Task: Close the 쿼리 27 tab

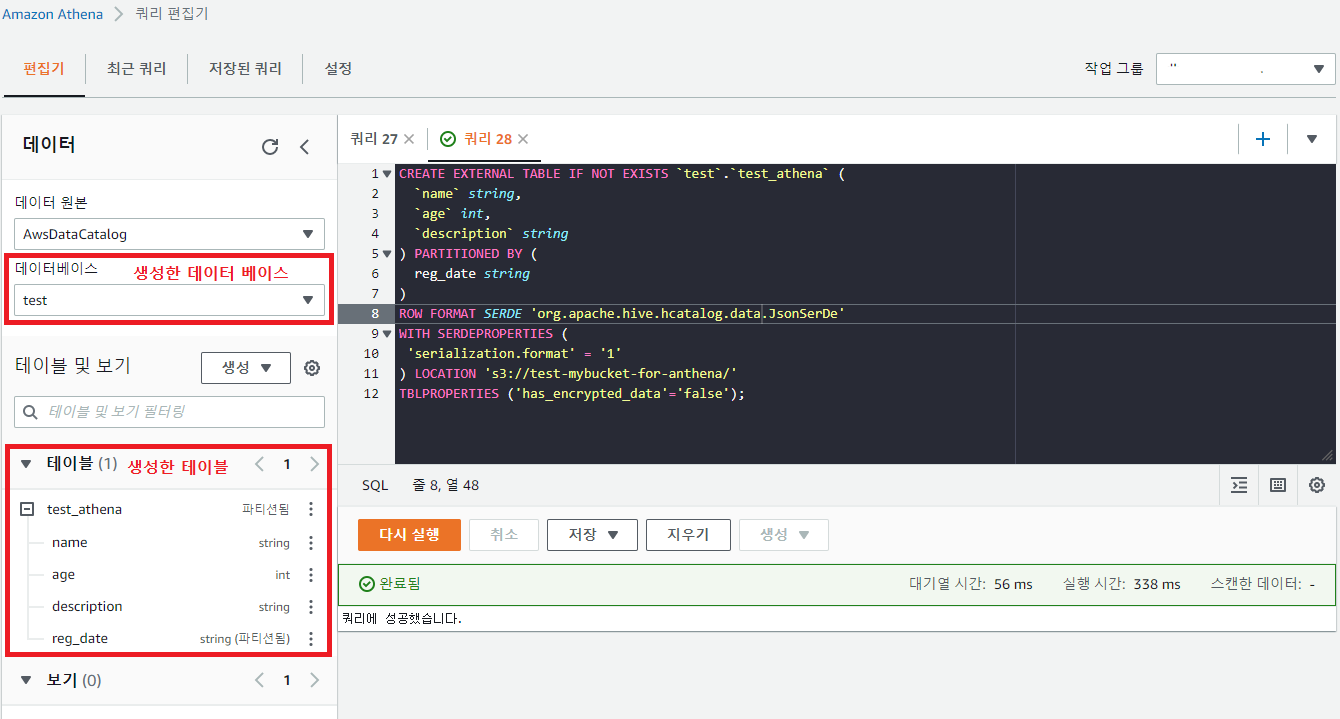Action: [409, 139]
